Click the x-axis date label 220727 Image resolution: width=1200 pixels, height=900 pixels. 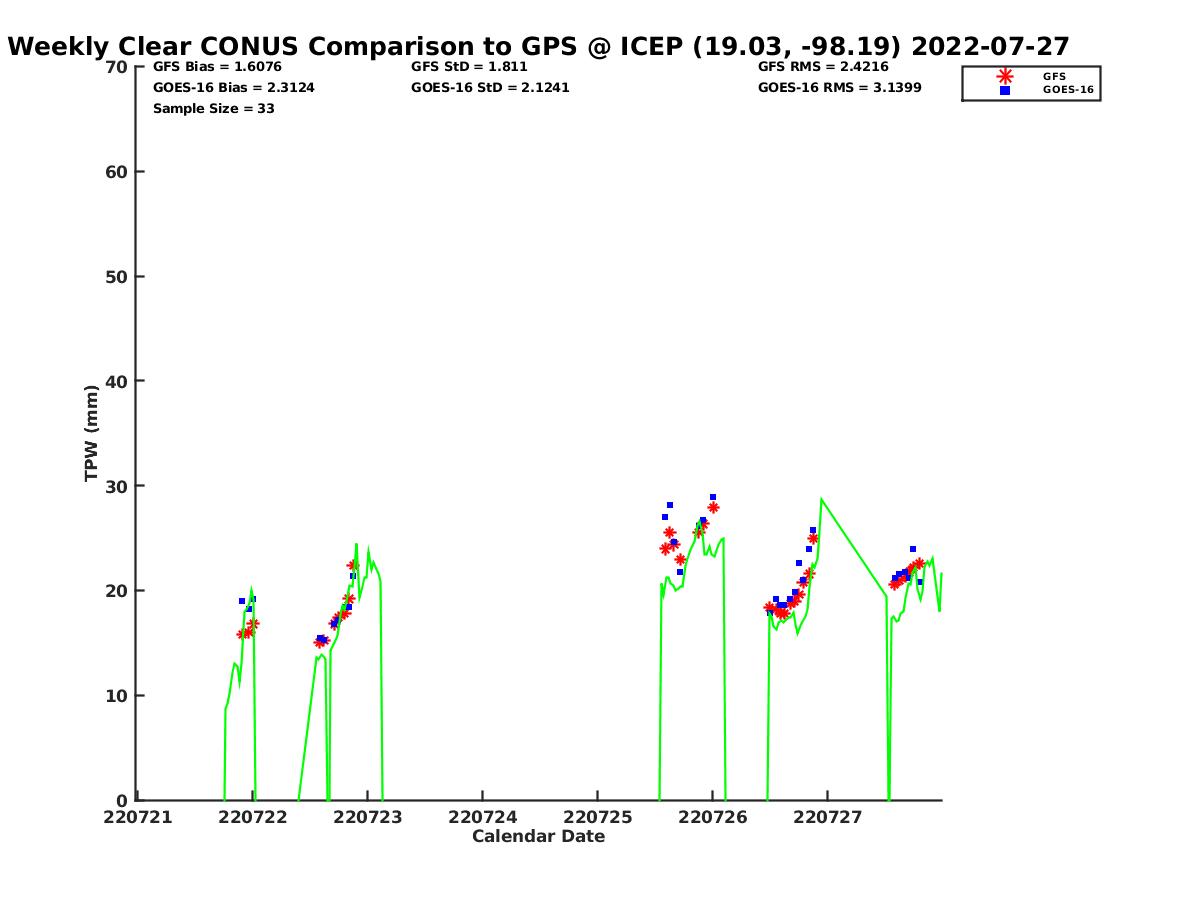[x=828, y=817]
